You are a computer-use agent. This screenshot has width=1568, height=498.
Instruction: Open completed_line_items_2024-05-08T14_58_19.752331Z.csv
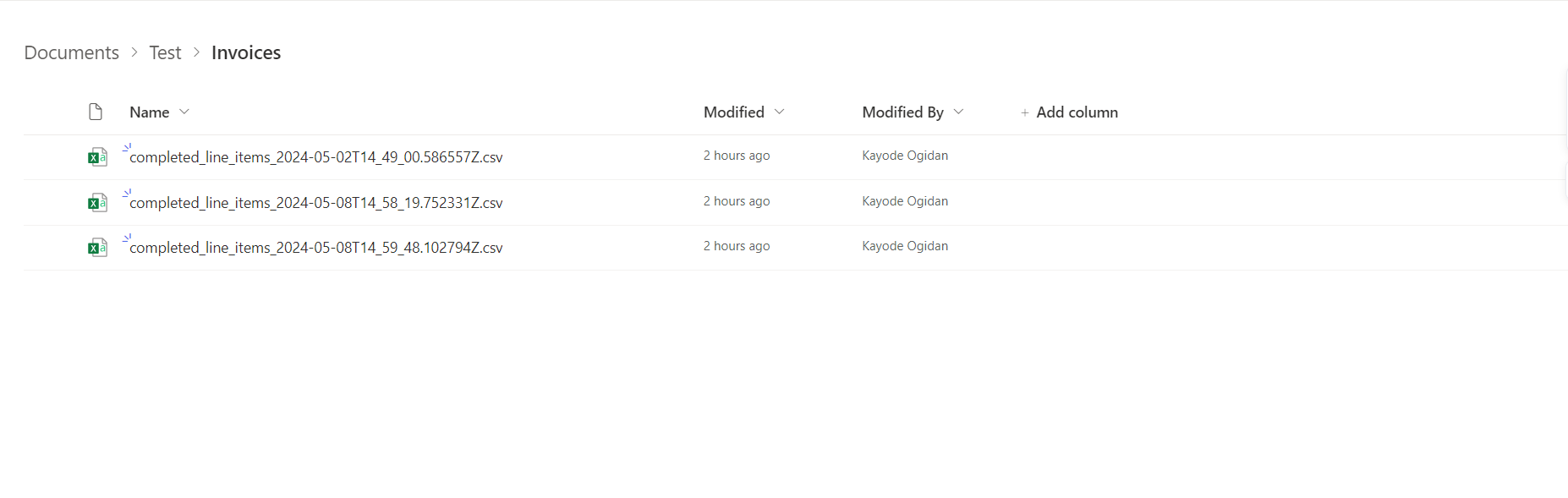point(316,203)
